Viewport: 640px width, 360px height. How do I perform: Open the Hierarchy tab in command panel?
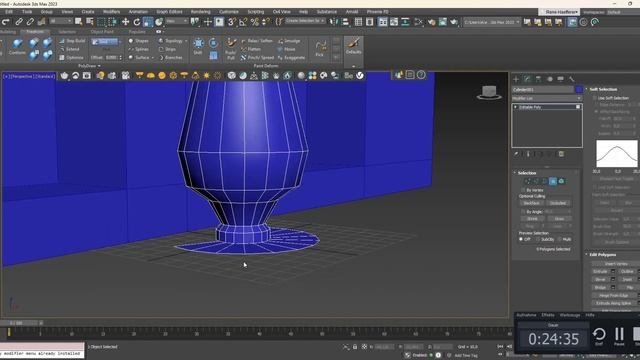coord(538,79)
